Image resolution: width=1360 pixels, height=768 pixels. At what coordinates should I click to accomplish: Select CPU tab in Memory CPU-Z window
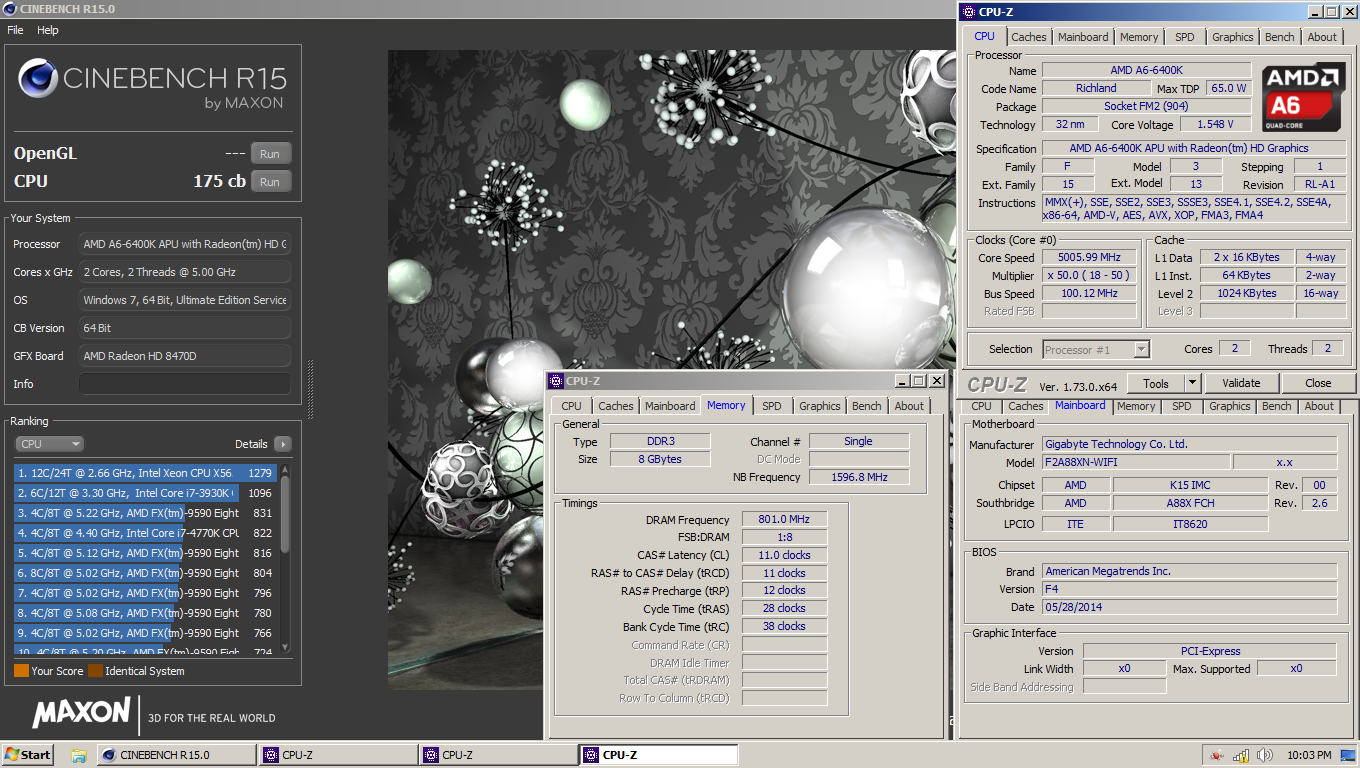pyautogui.click(x=571, y=406)
